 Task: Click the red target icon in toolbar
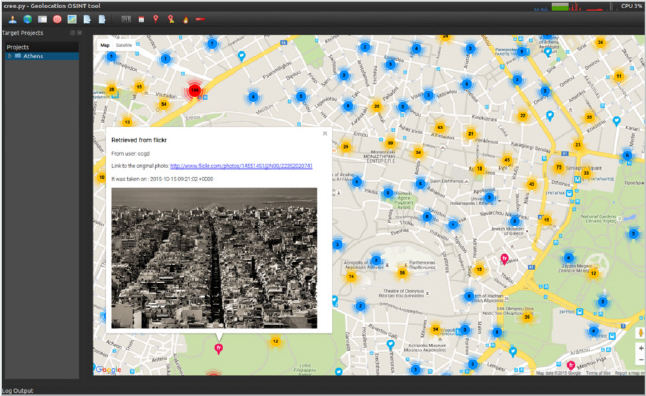coord(57,19)
